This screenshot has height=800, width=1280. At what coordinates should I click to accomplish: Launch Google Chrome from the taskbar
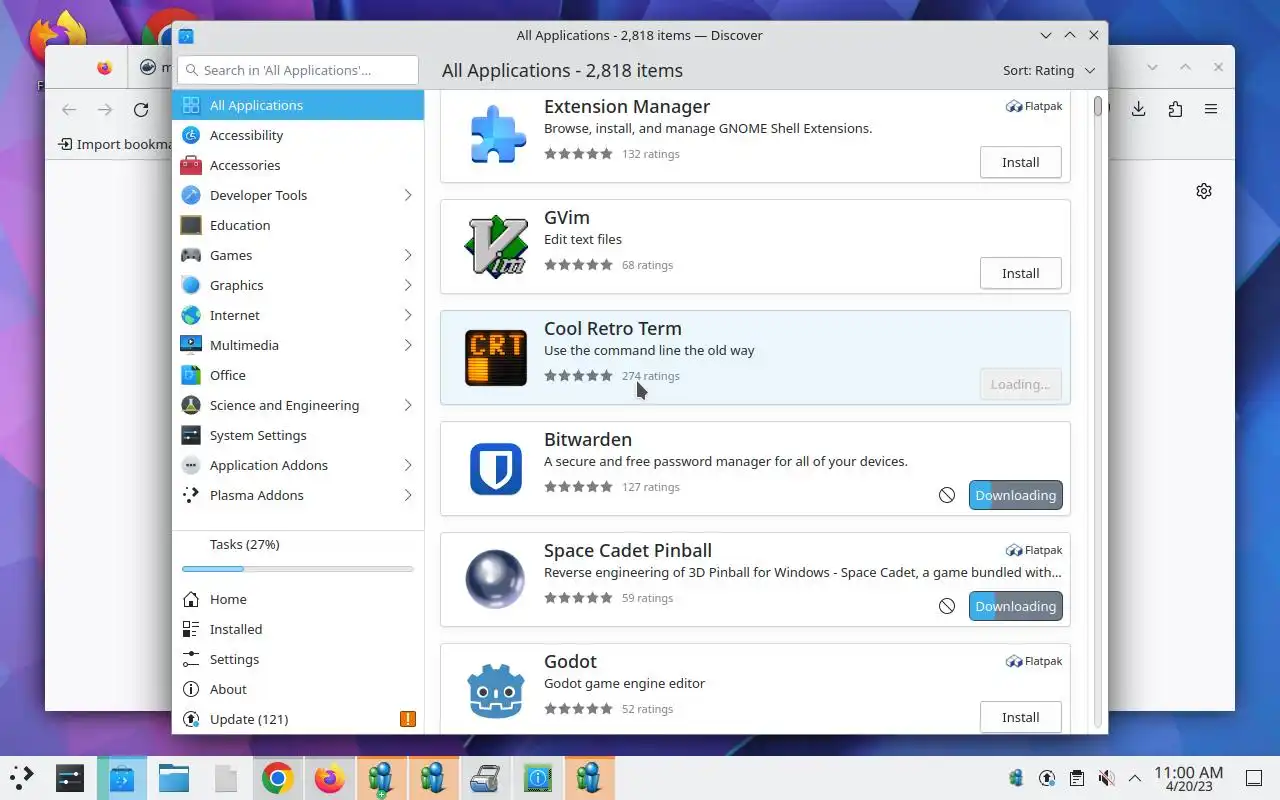[x=277, y=778]
